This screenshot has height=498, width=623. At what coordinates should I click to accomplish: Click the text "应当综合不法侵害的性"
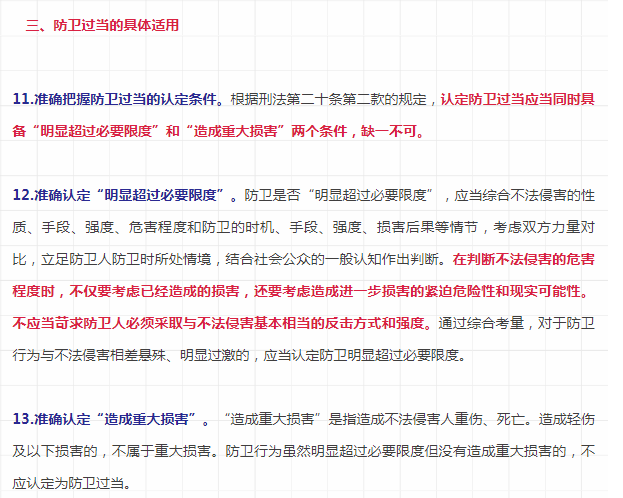524,195
